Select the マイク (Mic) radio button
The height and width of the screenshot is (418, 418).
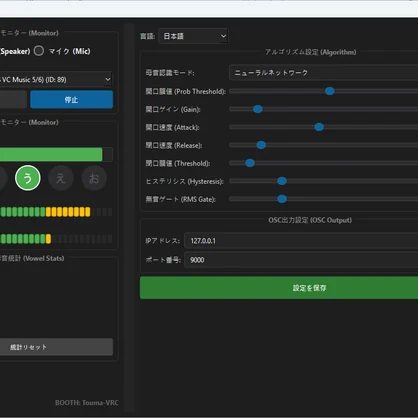coord(39,51)
